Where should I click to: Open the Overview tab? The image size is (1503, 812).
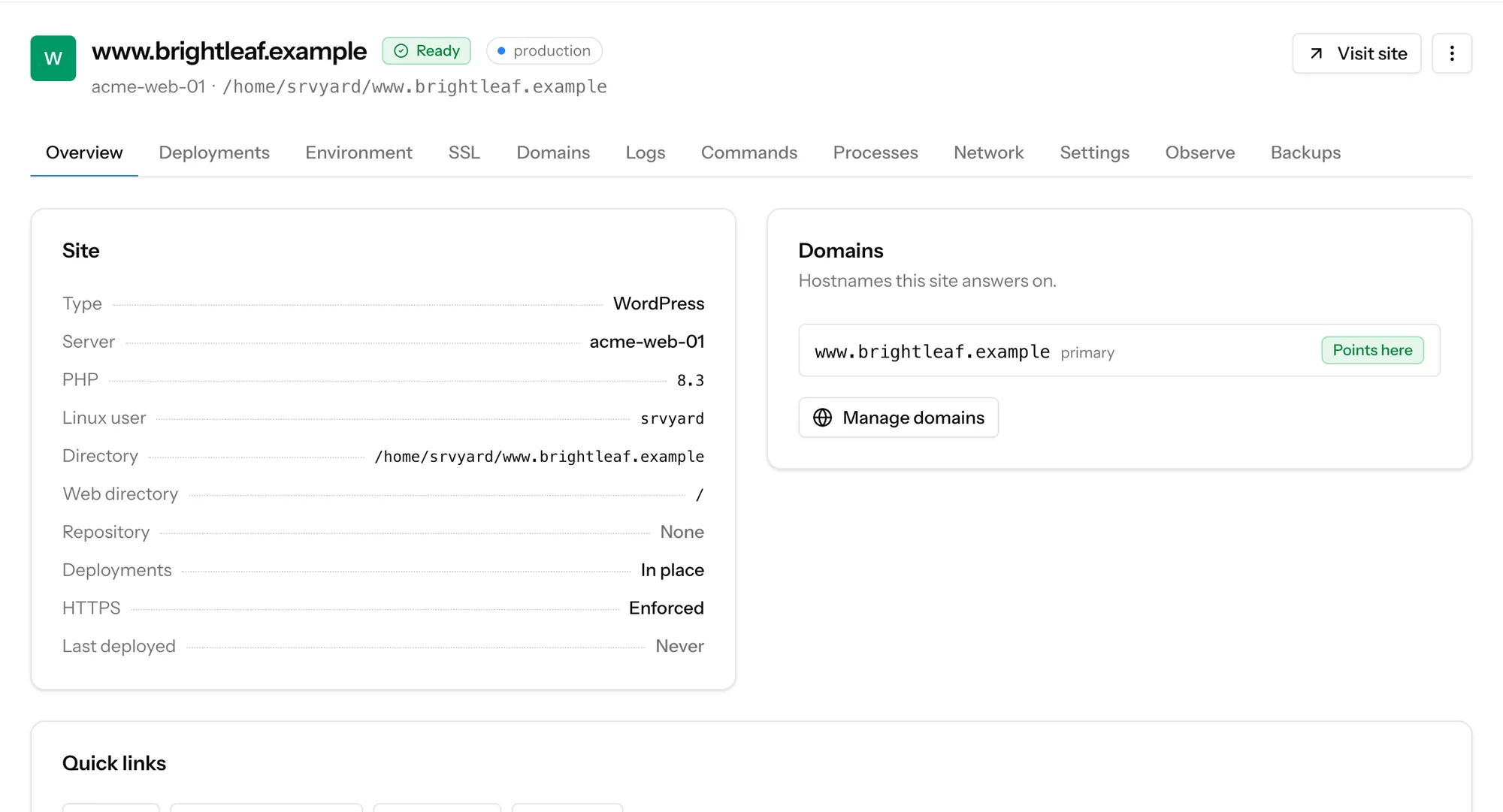[x=84, y=152]
